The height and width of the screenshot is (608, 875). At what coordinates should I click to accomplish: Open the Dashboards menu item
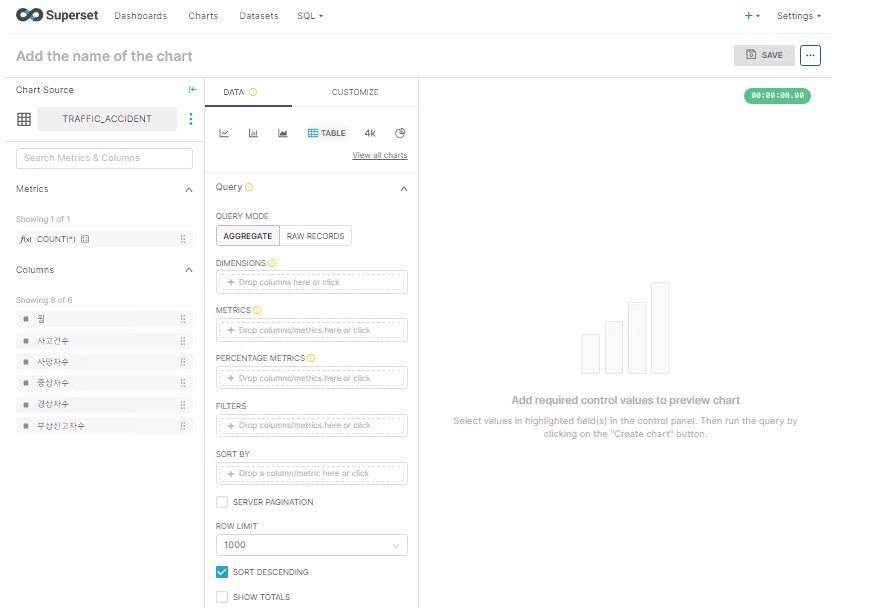(141, 16)
